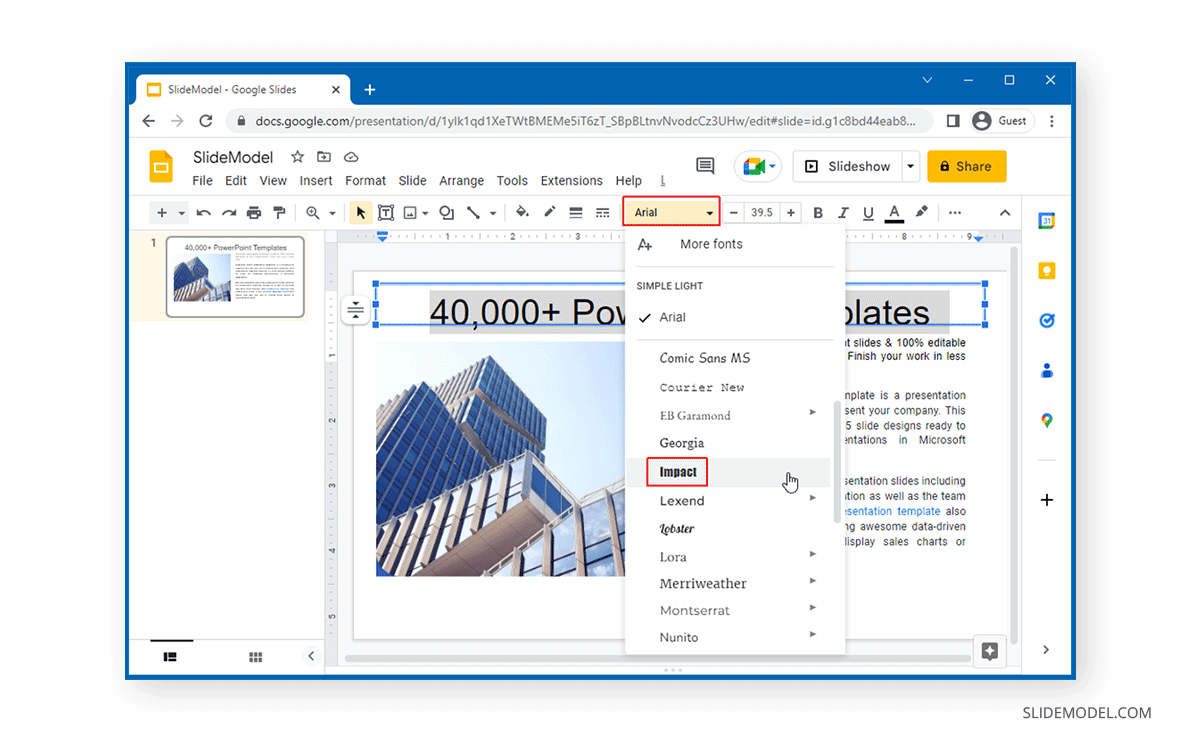Select the paint format roller
The width and height of the screenshot is (1200, 743).
point(279,213)
